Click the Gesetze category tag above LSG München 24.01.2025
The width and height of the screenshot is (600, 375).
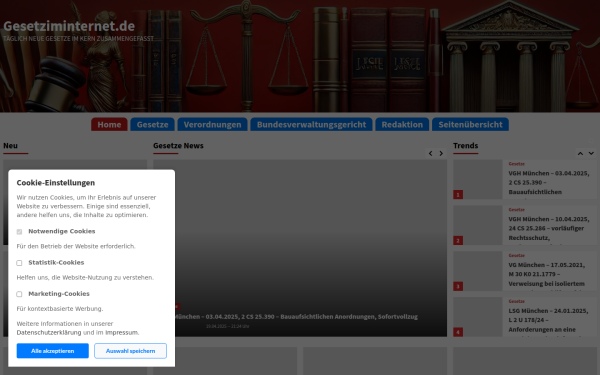(x=517, y=302)
